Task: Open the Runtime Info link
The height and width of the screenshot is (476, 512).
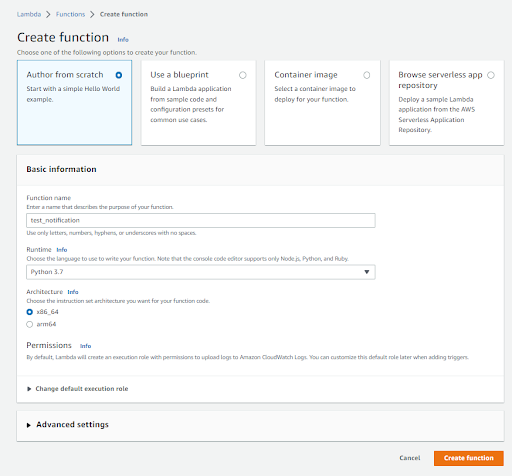Action: coord(62,250)
